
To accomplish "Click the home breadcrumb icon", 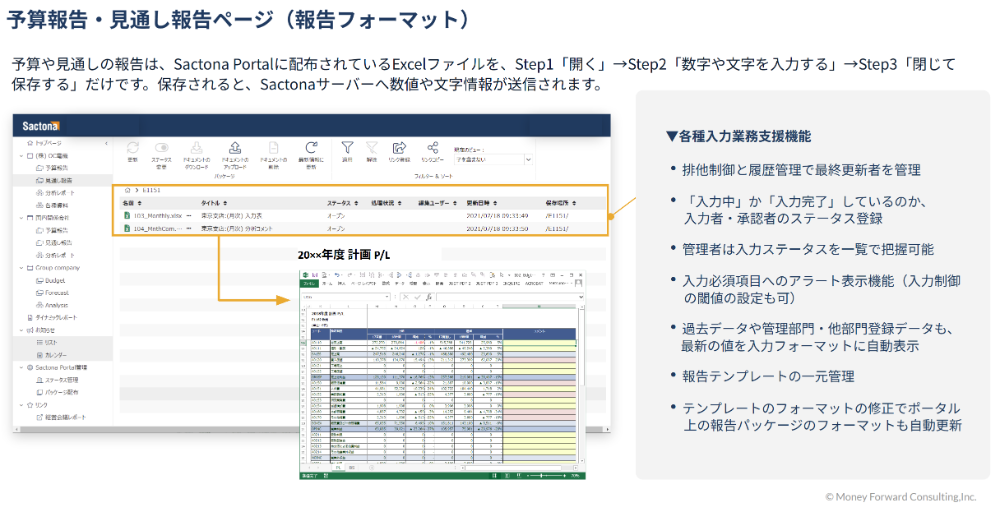I will point(128,190).
